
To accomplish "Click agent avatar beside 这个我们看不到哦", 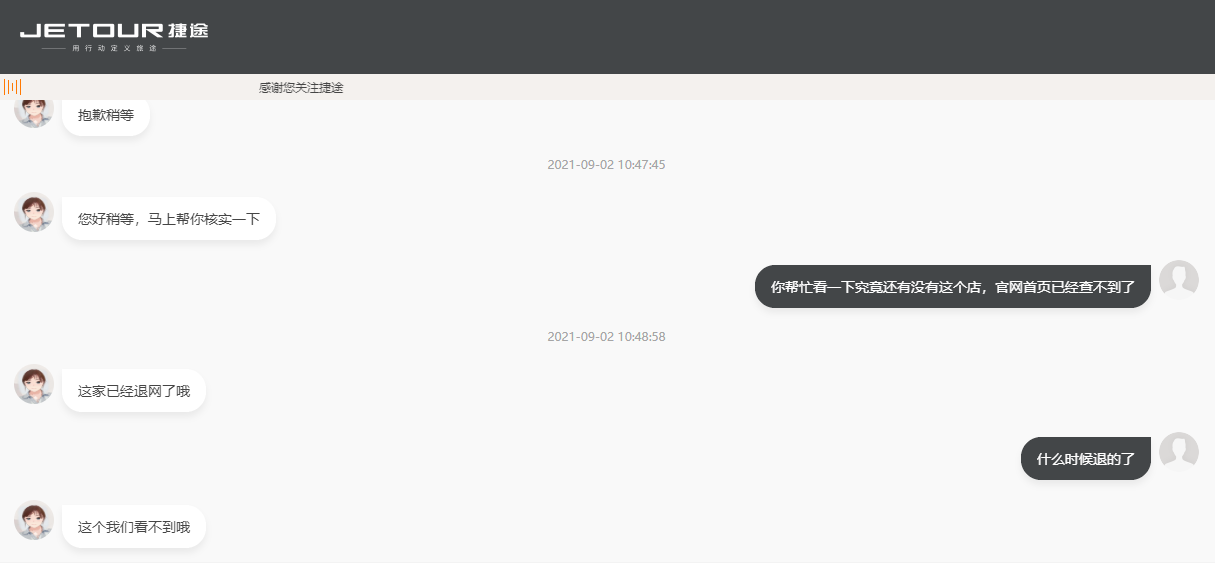I will [x=34, y=520].
